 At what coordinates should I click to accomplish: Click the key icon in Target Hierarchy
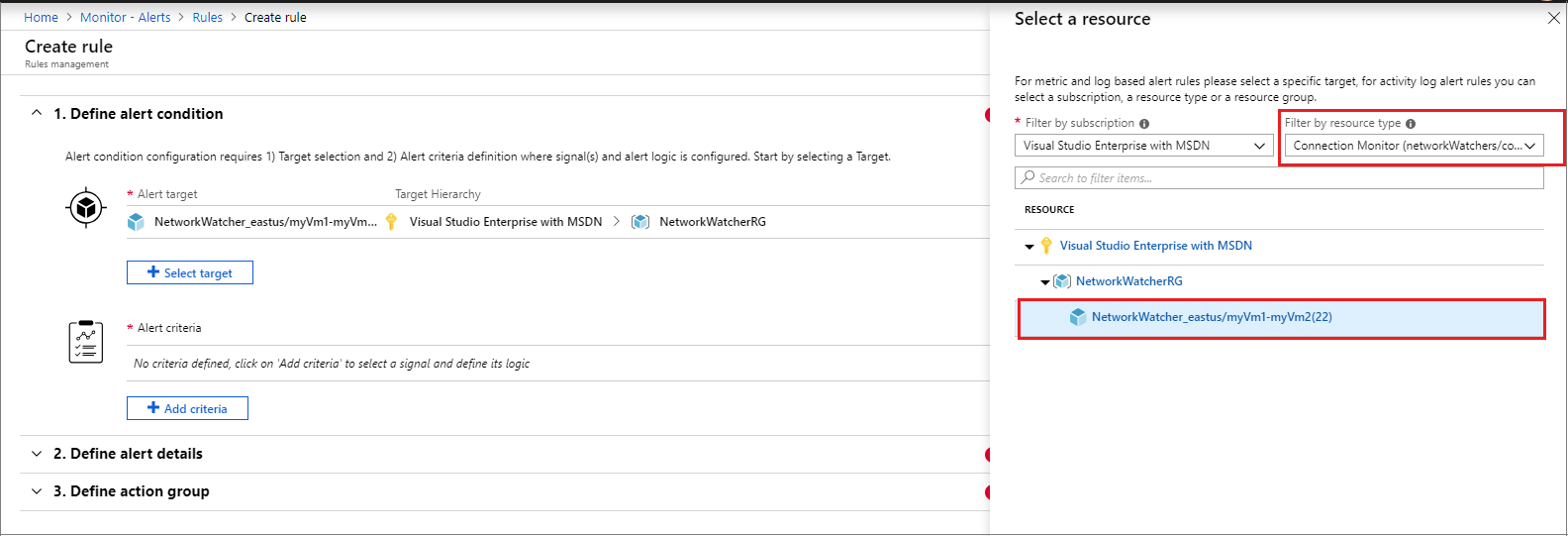tap(391, 222)
